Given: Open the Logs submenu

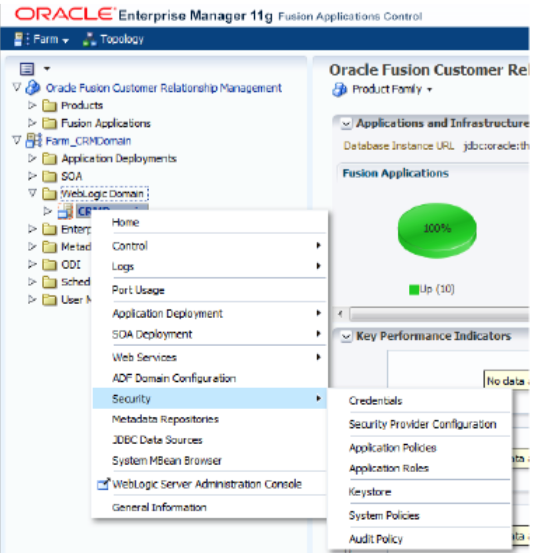Looking at the screenshot, I should point(210,267).
